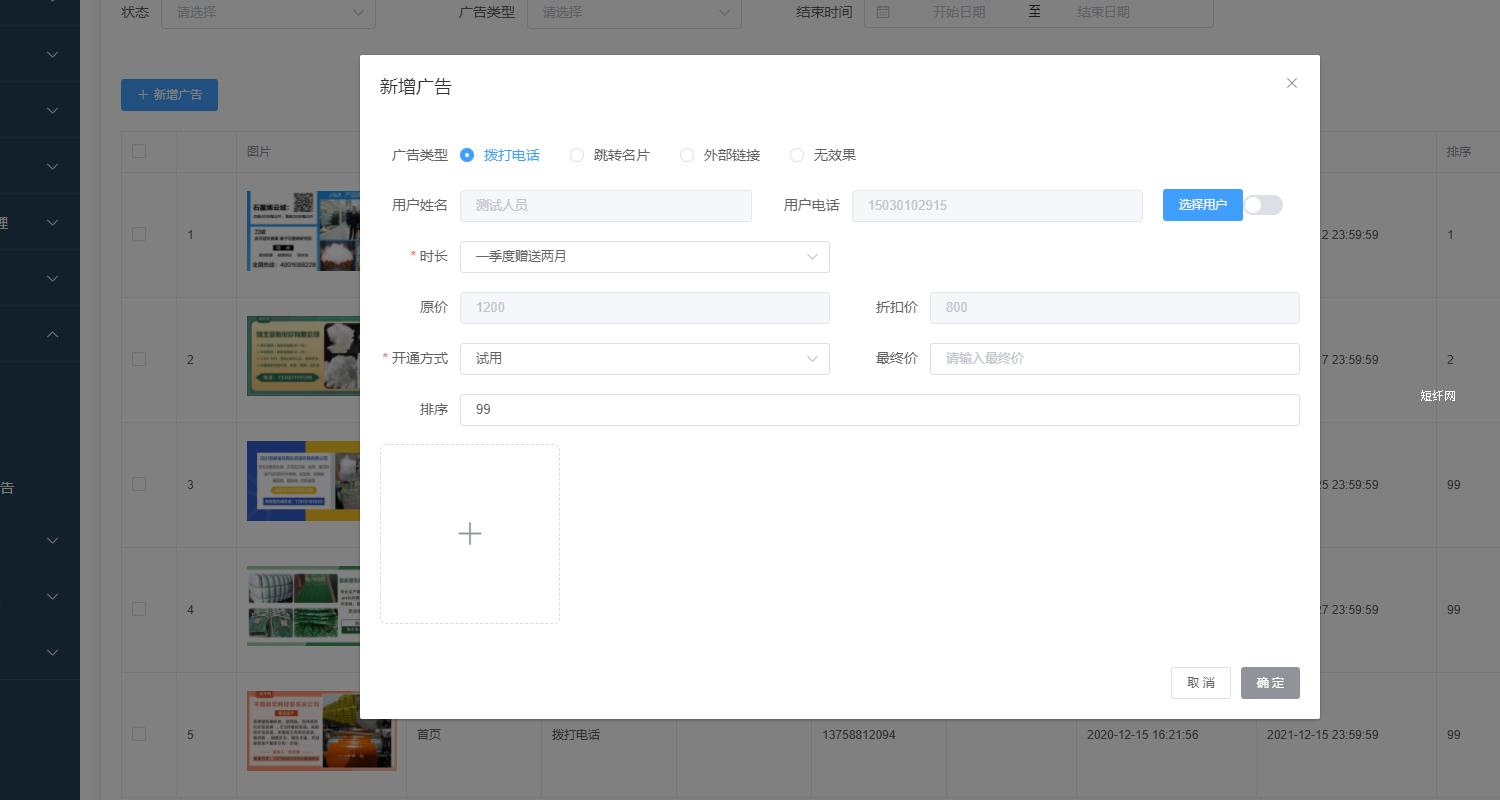Click the 选择用户 button

(1202, 205)
